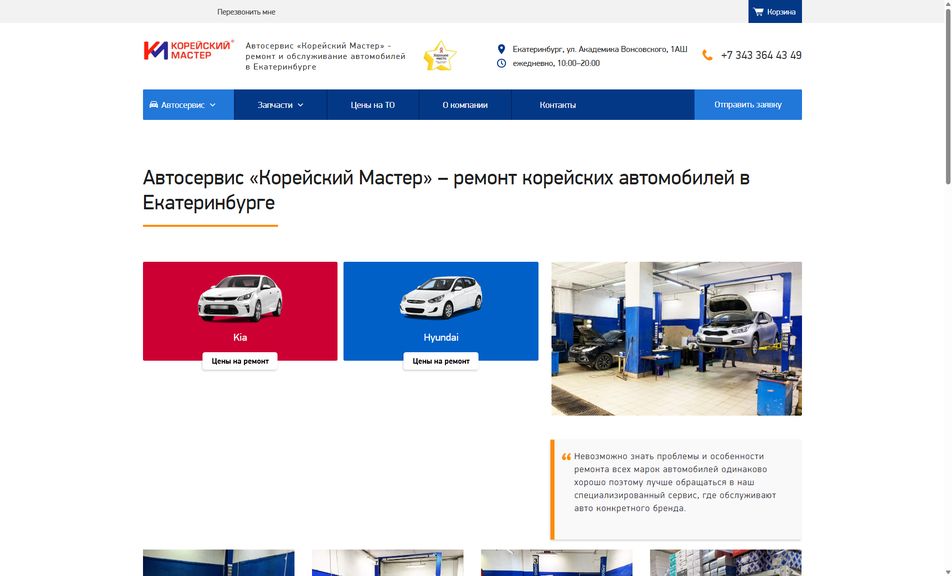The height and width of the screenshot is (576, 952).
Task: Click the white Kia car image
Action: (240, 297)
